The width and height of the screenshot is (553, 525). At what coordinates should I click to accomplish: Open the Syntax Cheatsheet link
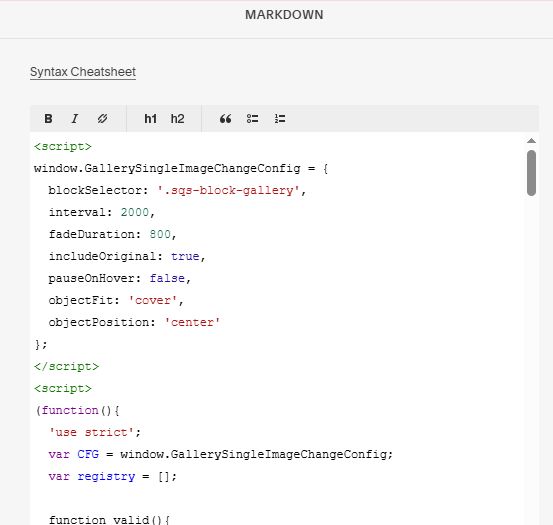[83, 72]
